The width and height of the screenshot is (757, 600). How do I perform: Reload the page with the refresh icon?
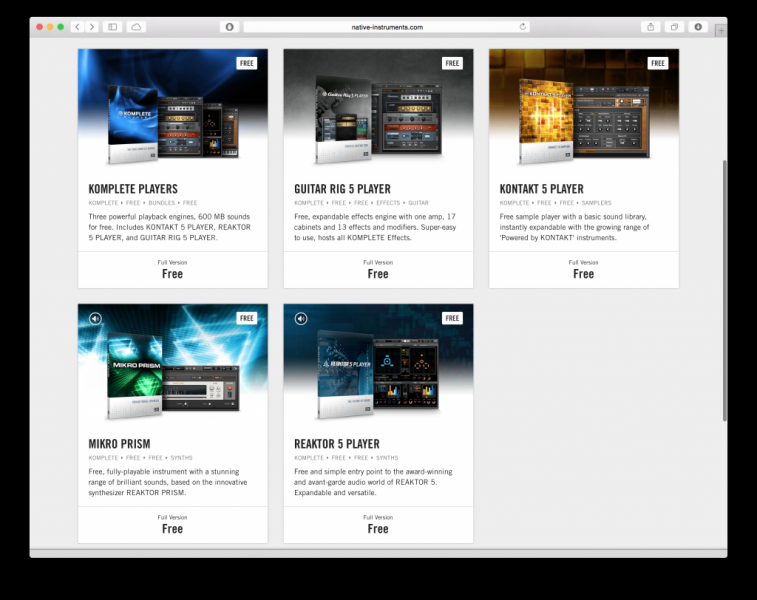click(x=522, y=27)
